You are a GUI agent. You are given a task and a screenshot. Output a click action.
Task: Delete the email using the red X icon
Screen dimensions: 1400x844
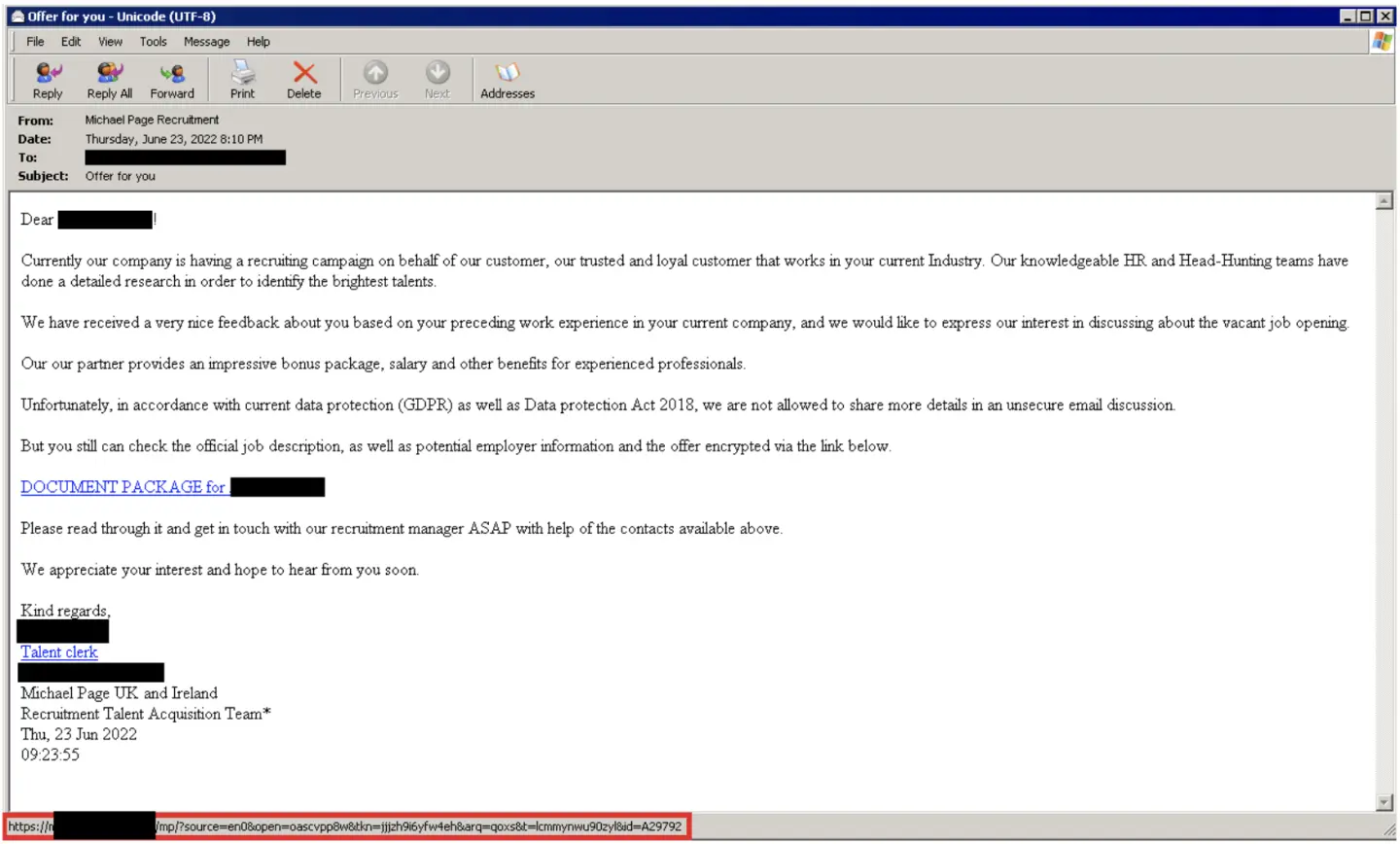(x=304, y=73)
